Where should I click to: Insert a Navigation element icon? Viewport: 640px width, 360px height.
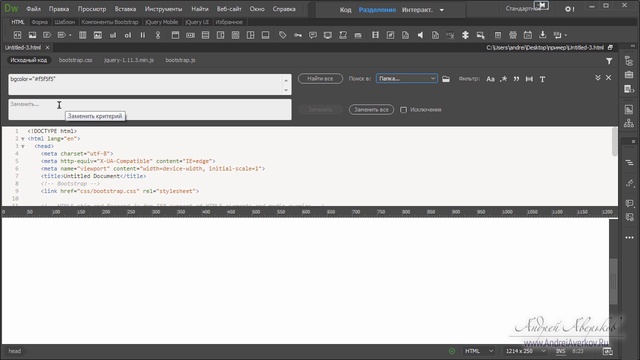tap(190, 36)
